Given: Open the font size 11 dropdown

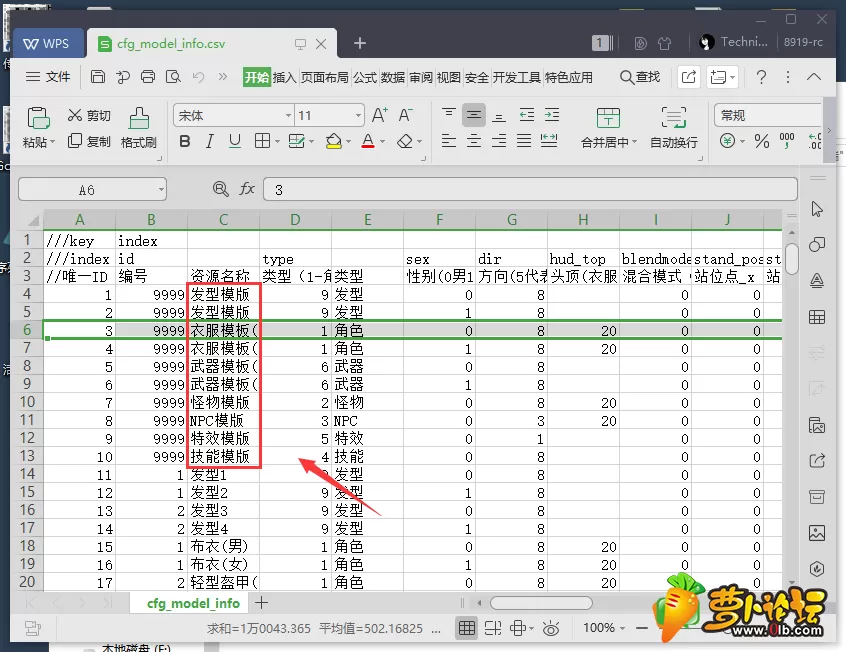Looking at the screenshot, I should [x=358, y=116].
